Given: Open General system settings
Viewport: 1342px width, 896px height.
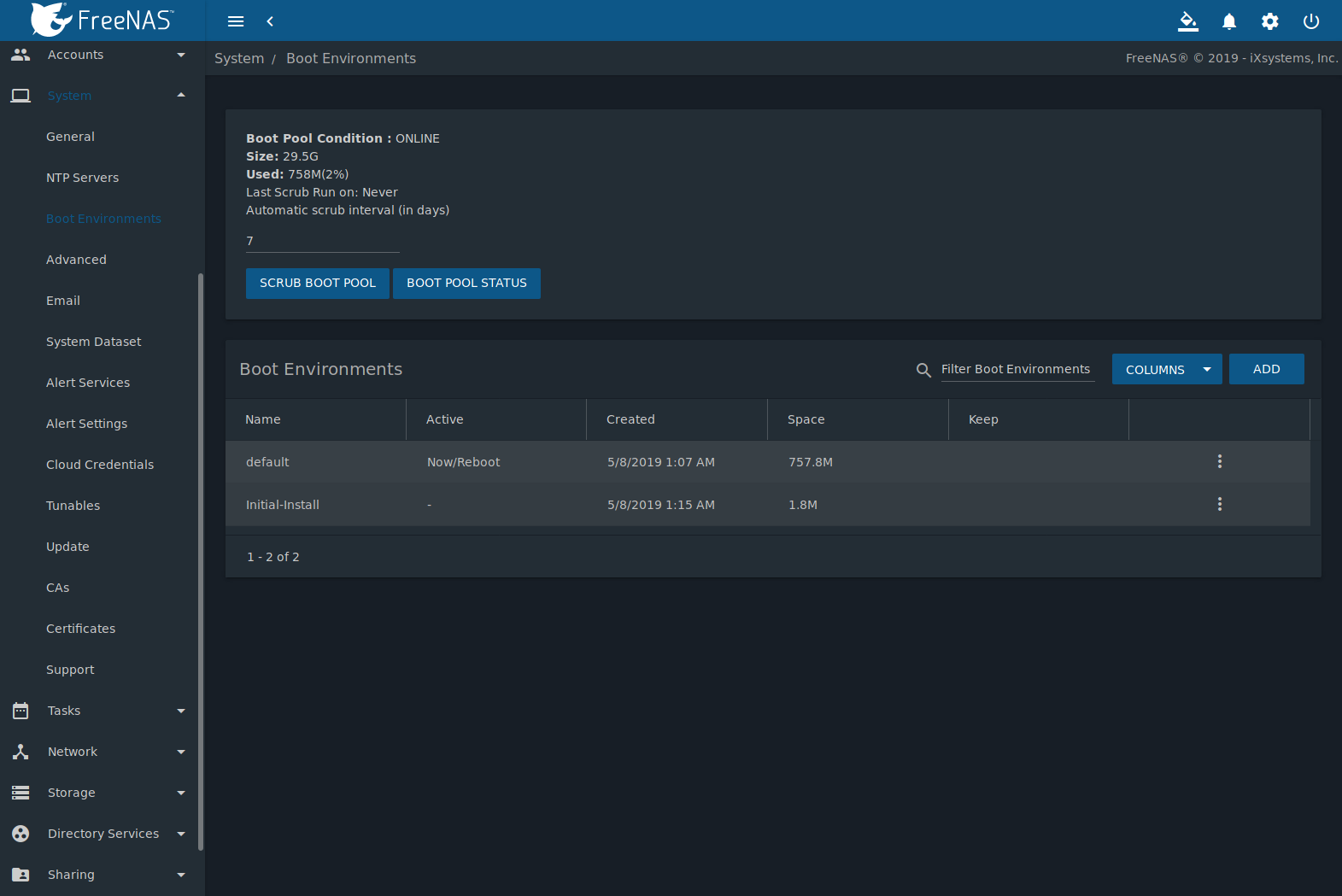Looking at the screenshot, I should pyautogui.click(x=70, y=137).
